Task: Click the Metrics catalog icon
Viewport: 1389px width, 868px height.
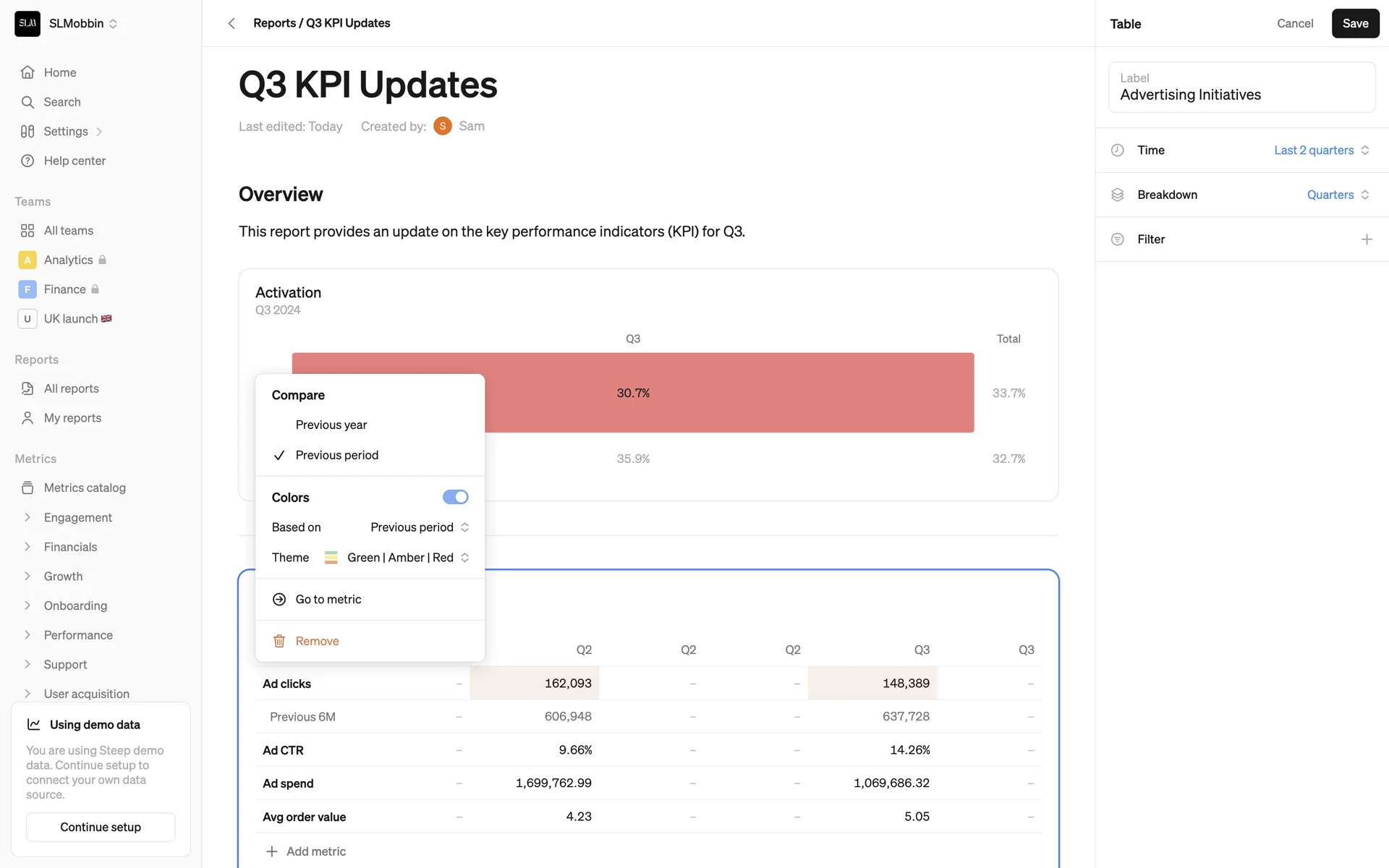Action: pos(27,488)
